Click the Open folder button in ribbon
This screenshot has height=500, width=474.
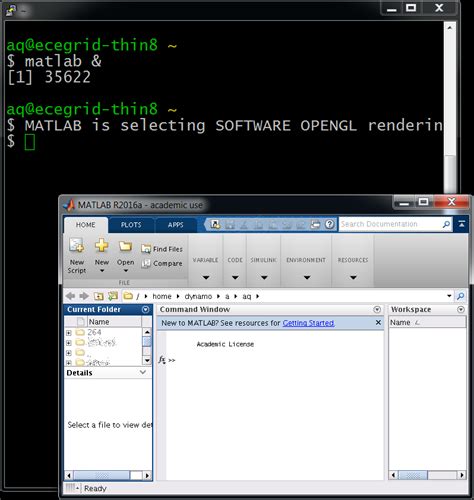pos(125,255)
